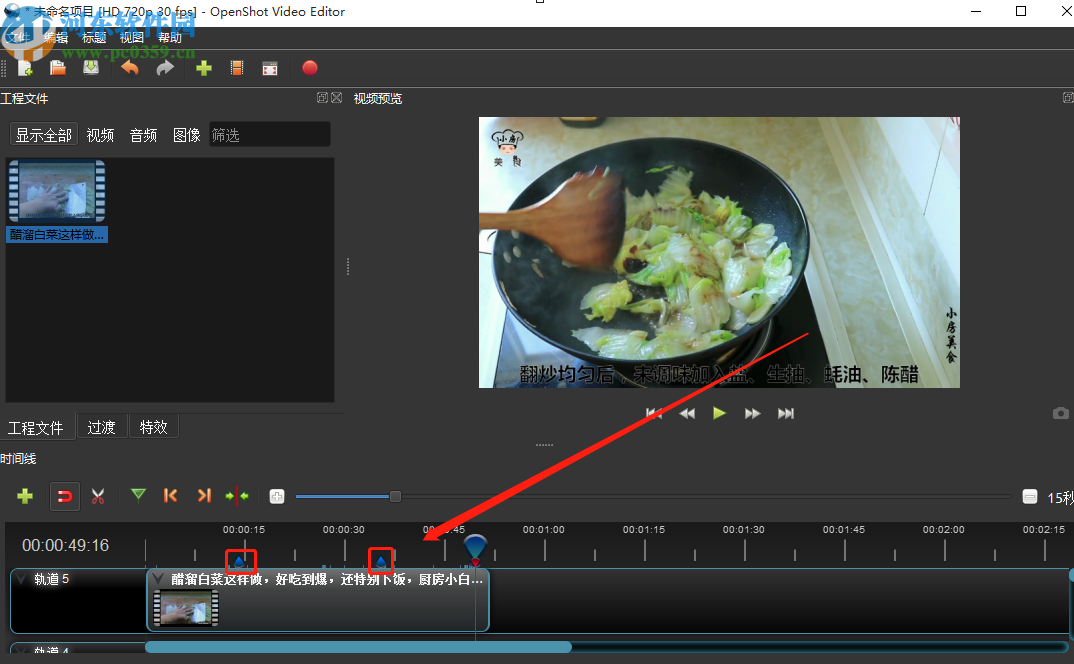The height and width of the screenshot is (664, 1074).
Task: Open Choose Profile film icon
Action: point(237,68)
